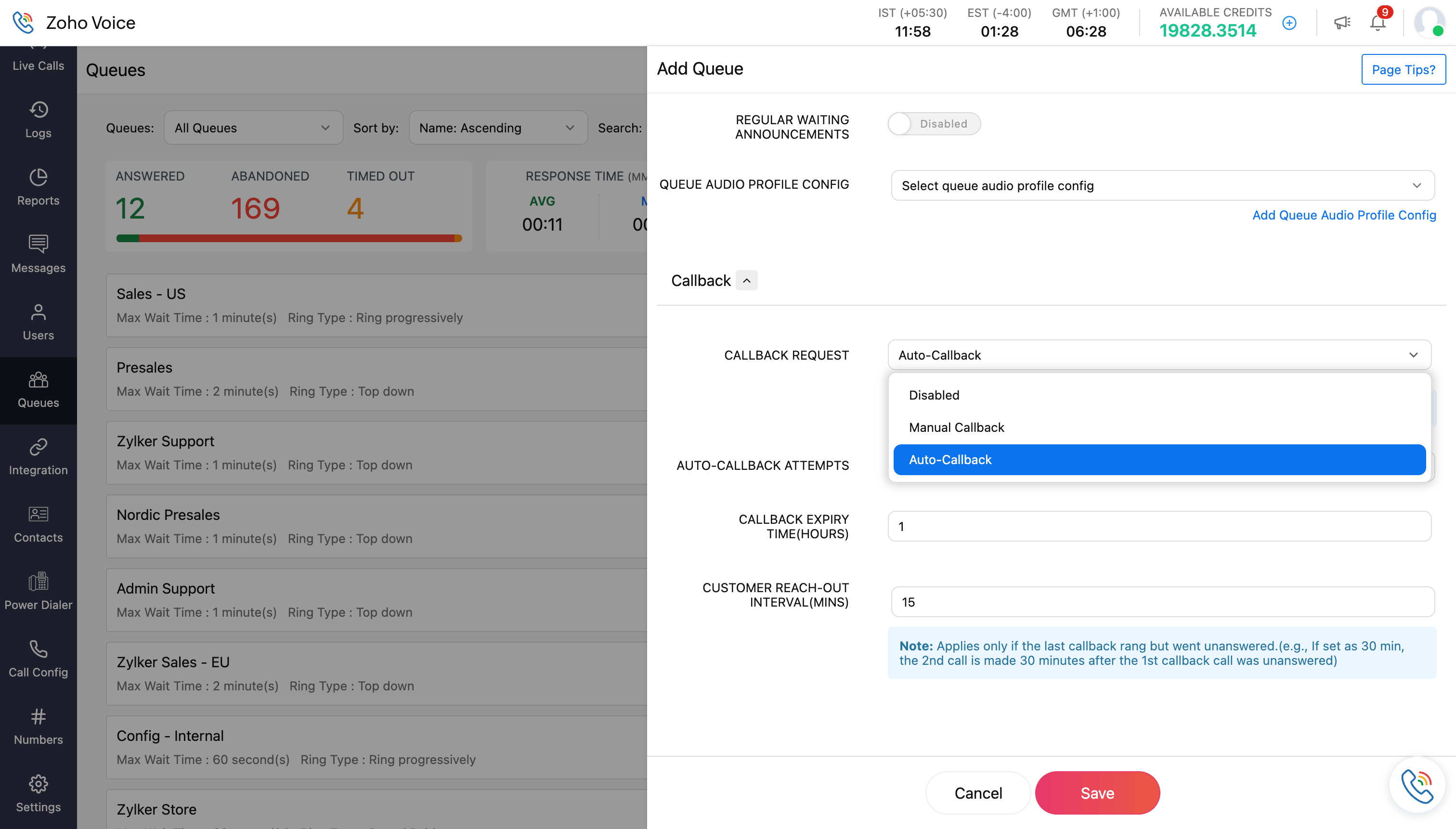The image size is (1456, 829).
Task: Open the Reports section
Action: 38,188
